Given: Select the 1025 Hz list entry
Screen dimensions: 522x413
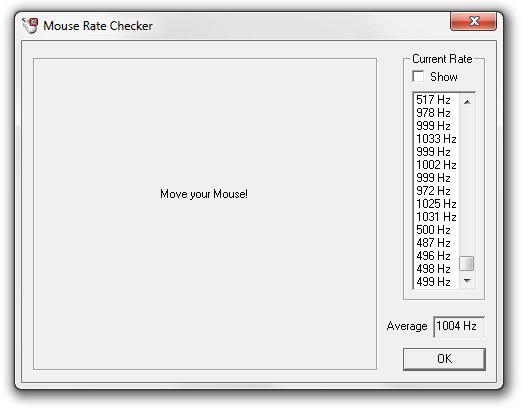Looking at the screenshot, I should tap(436, 204).
